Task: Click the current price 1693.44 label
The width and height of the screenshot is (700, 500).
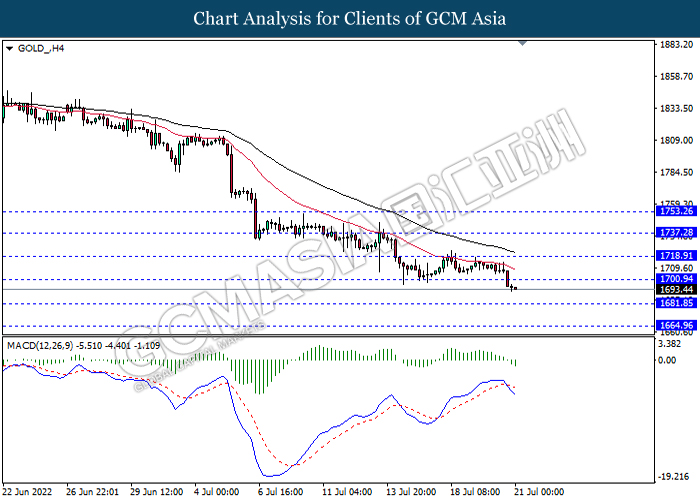Action: (676, 290)
